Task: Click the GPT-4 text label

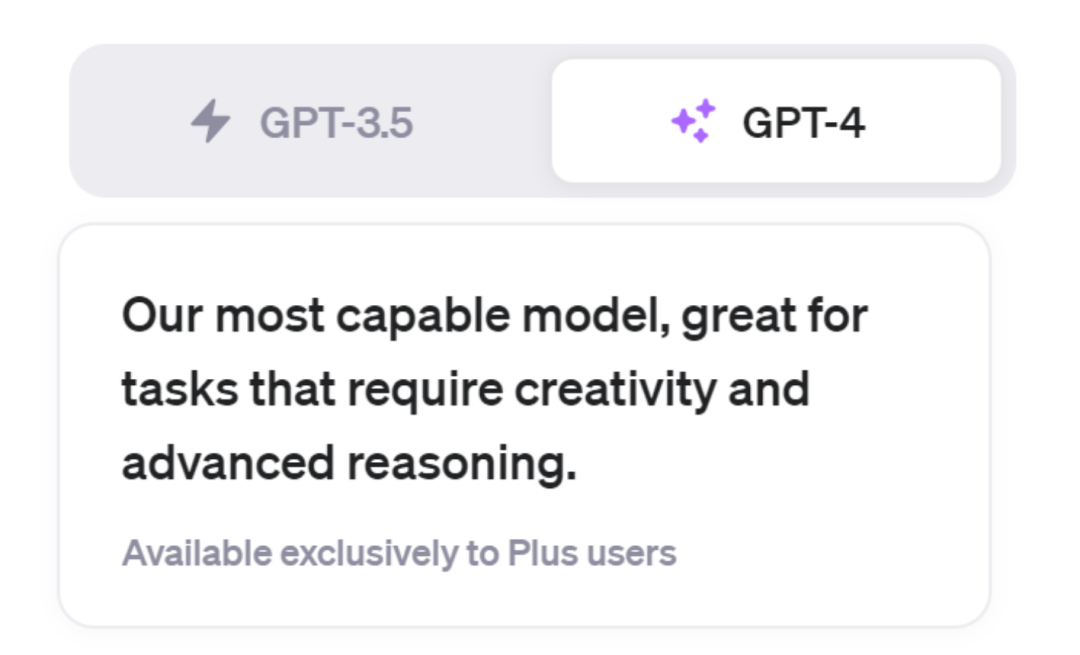Action: coord(803,123)
